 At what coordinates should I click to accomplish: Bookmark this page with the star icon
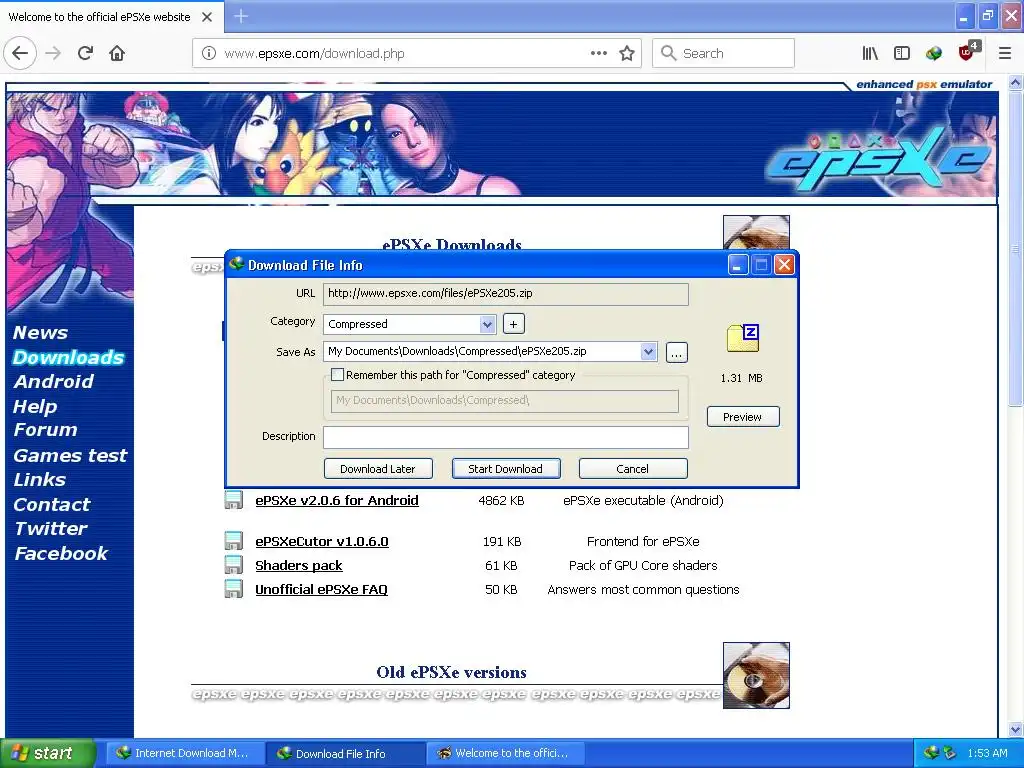click(627, 54)
